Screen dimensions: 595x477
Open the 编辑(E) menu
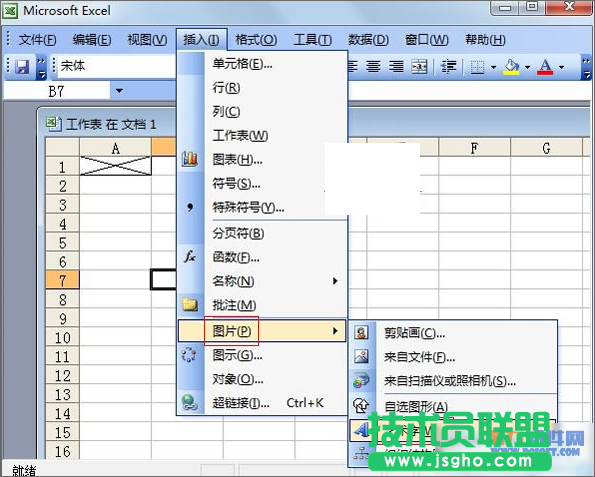pyautogui.click(x=92, y=39)
